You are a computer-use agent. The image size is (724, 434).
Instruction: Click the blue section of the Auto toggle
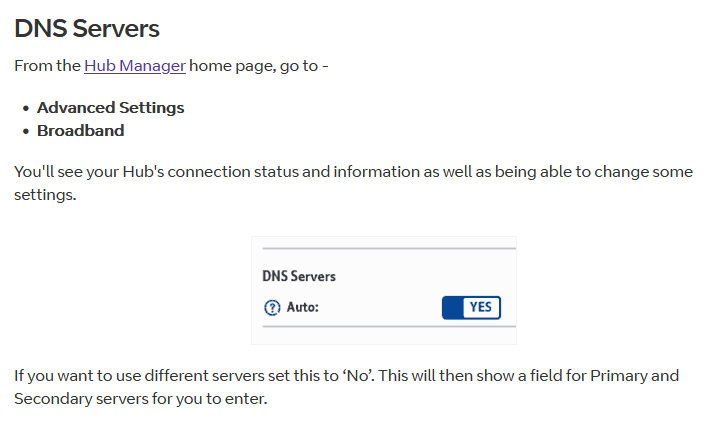coord(452,307)
